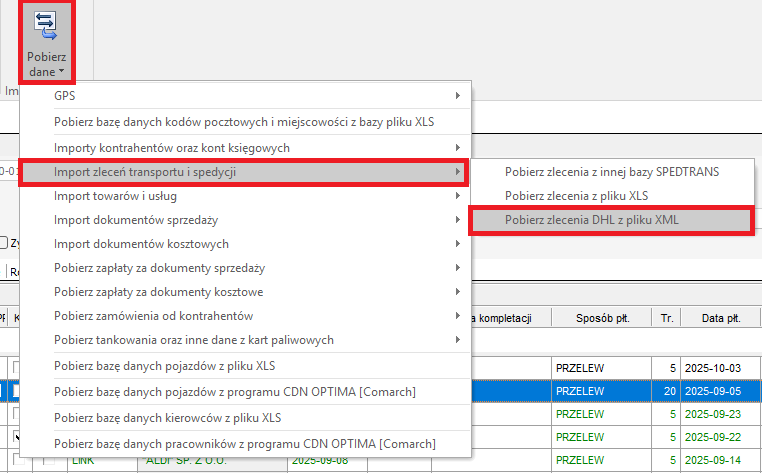Select employees database import from CDN OPTIMA
The width and height of the screenshot is (762, 473).
245,443
